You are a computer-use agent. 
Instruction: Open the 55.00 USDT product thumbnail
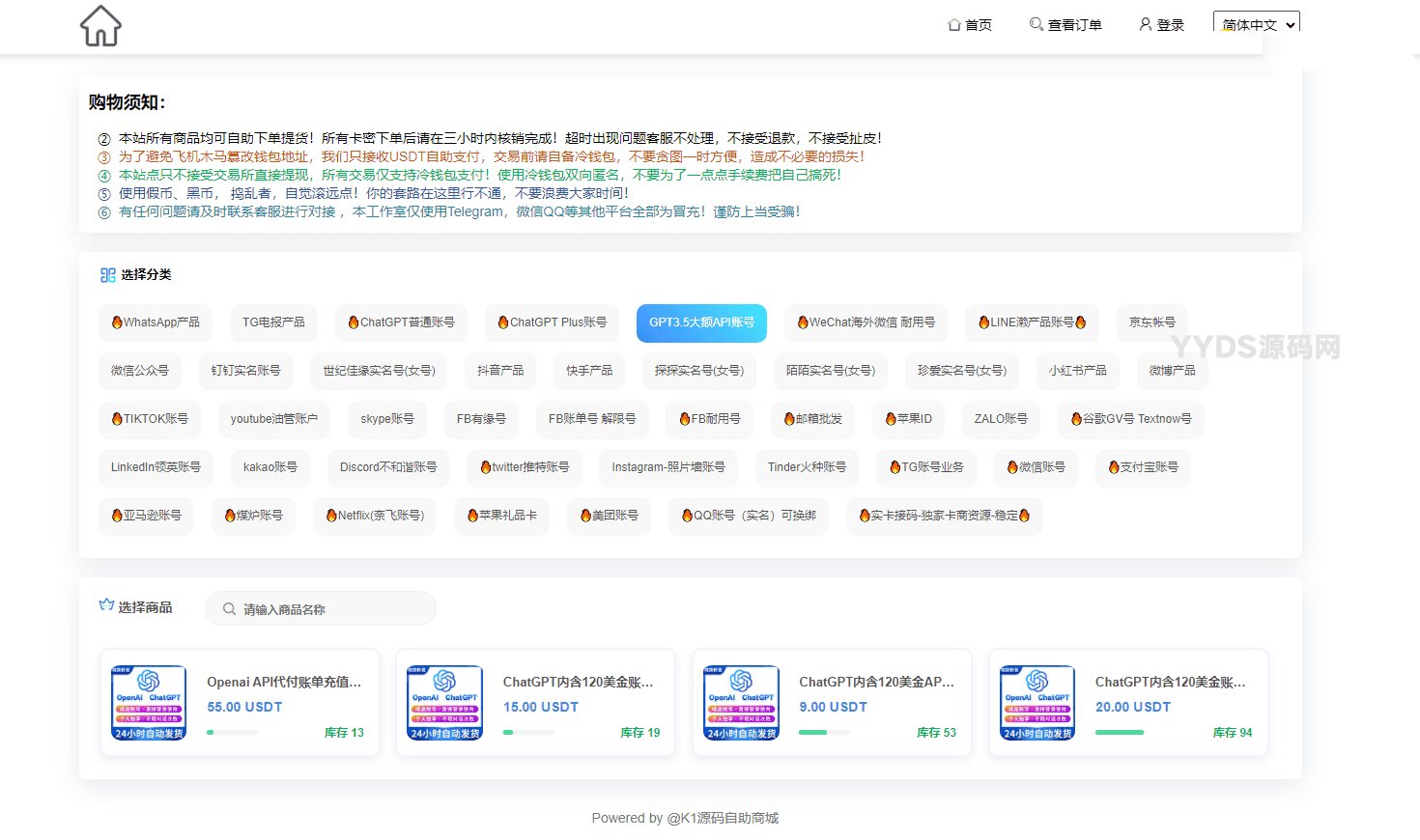tap(149, 703)
